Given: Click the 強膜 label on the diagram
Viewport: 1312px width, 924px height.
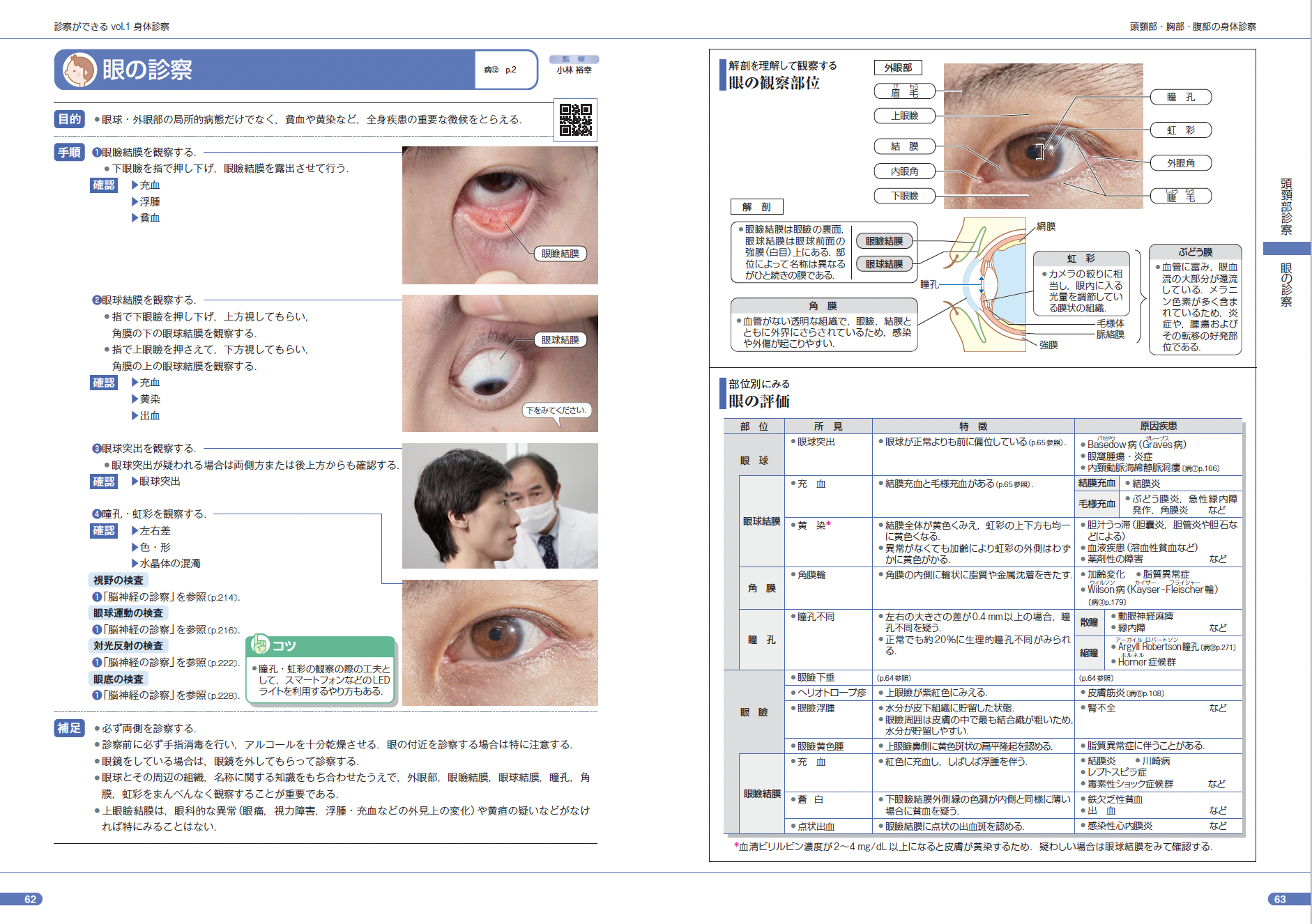Looking at the screenshot, I should pyautogui.click(x=1048, y=345).
